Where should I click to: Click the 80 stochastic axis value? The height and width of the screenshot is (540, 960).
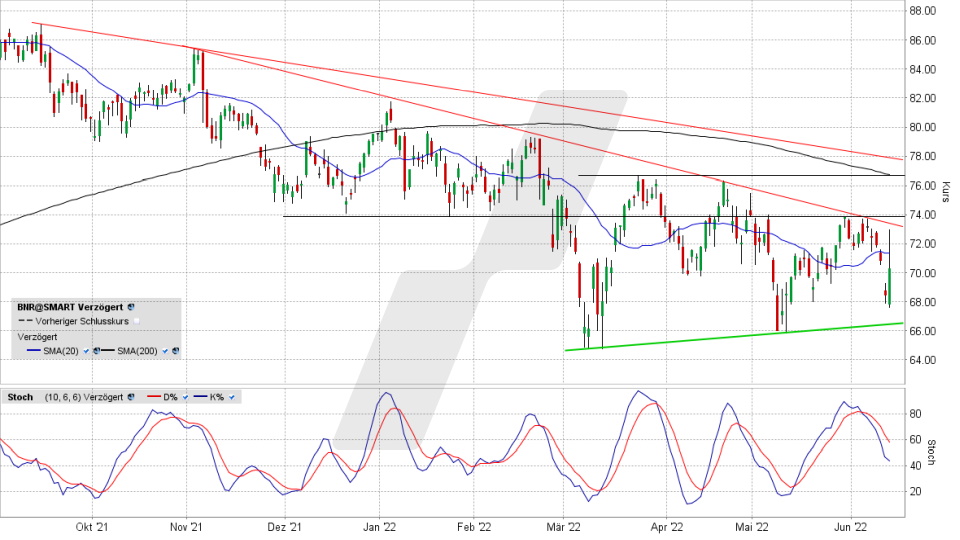click(915, 414)
